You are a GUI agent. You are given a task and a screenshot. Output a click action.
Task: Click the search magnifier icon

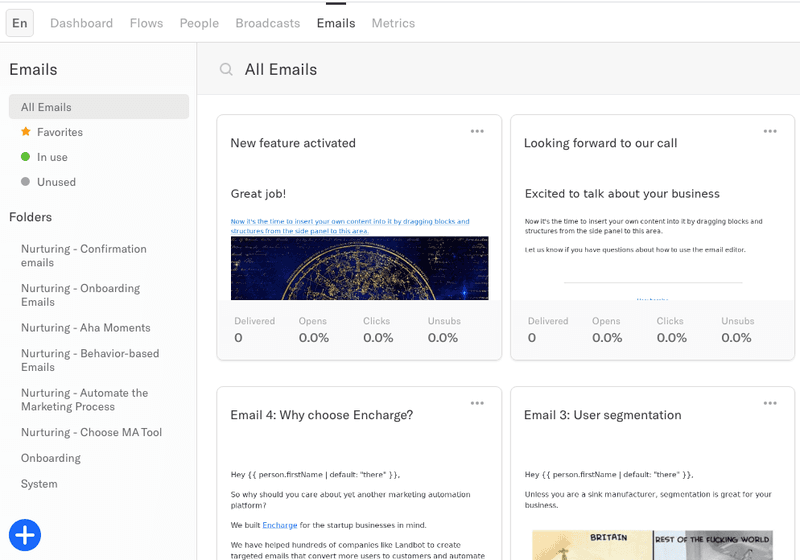(x=226, y=70)
